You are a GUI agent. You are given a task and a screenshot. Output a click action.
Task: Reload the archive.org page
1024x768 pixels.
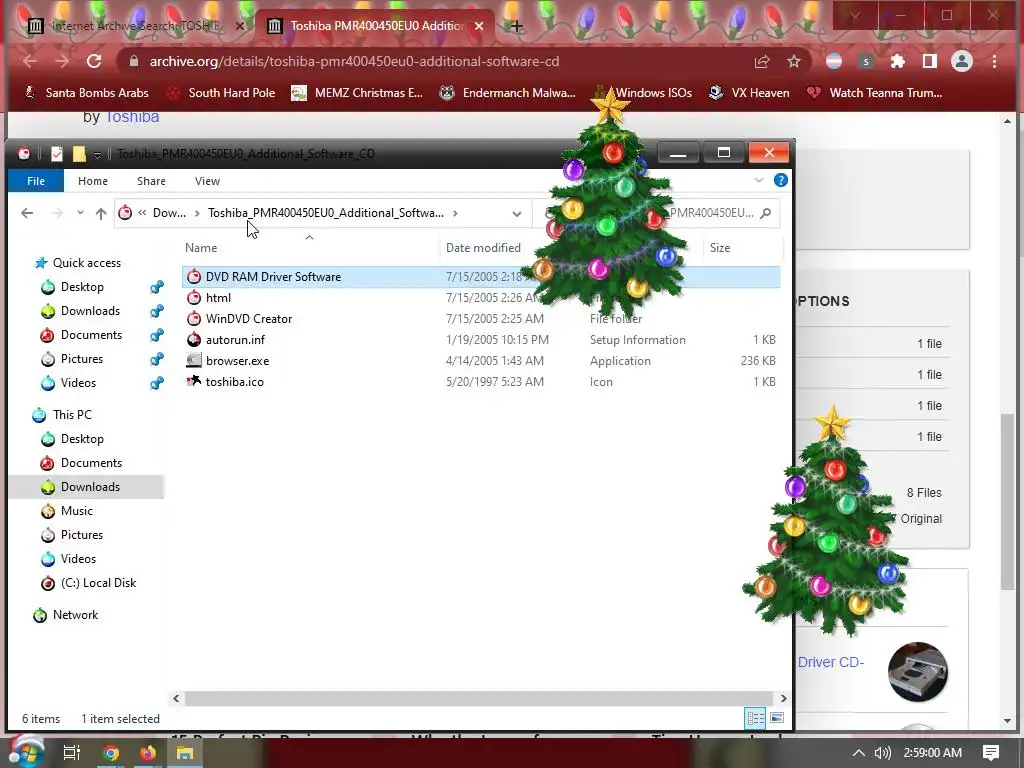tap(94, 61)
